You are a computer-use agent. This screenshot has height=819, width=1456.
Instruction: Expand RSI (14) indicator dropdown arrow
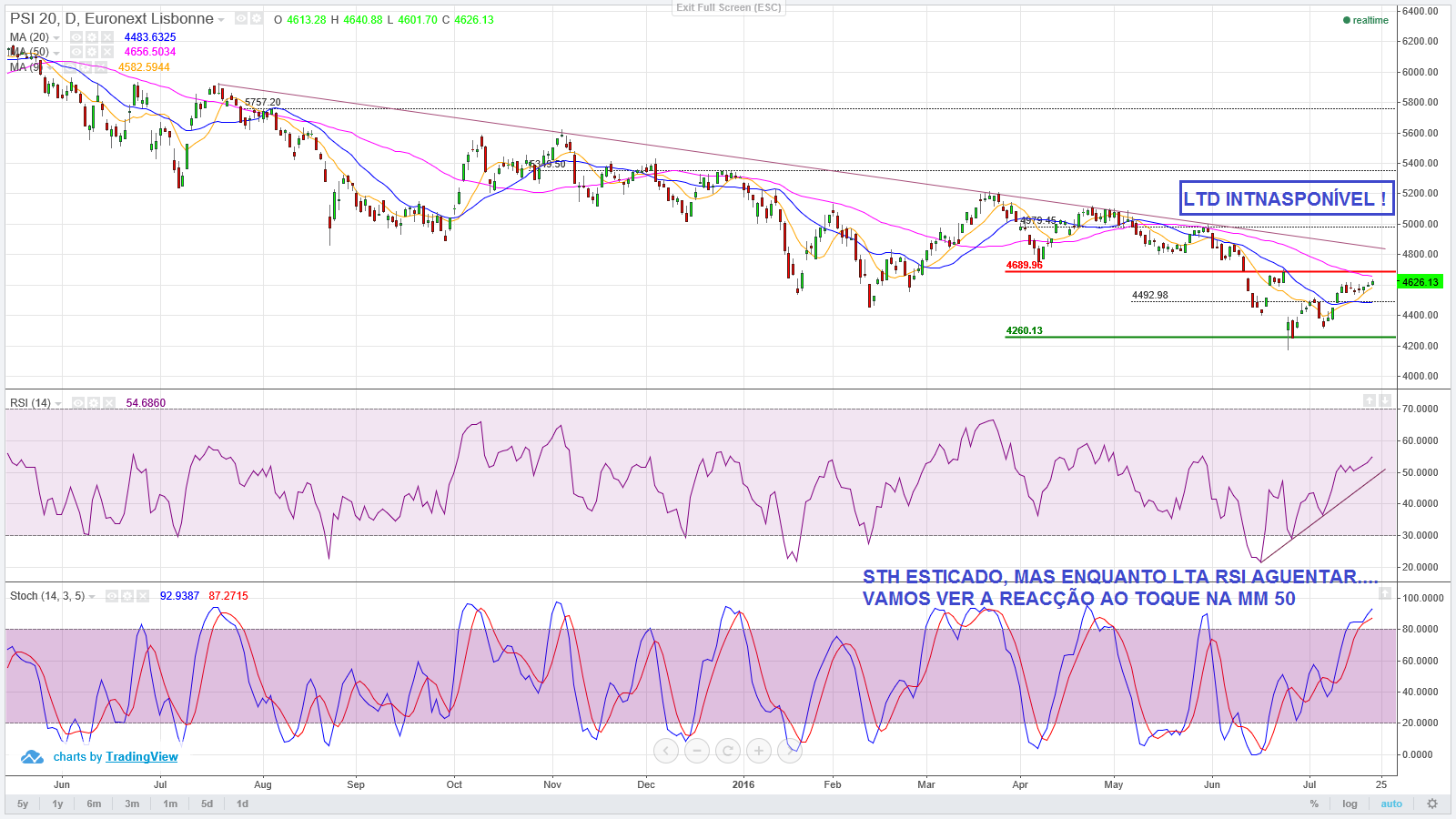(x=58, y=404)
